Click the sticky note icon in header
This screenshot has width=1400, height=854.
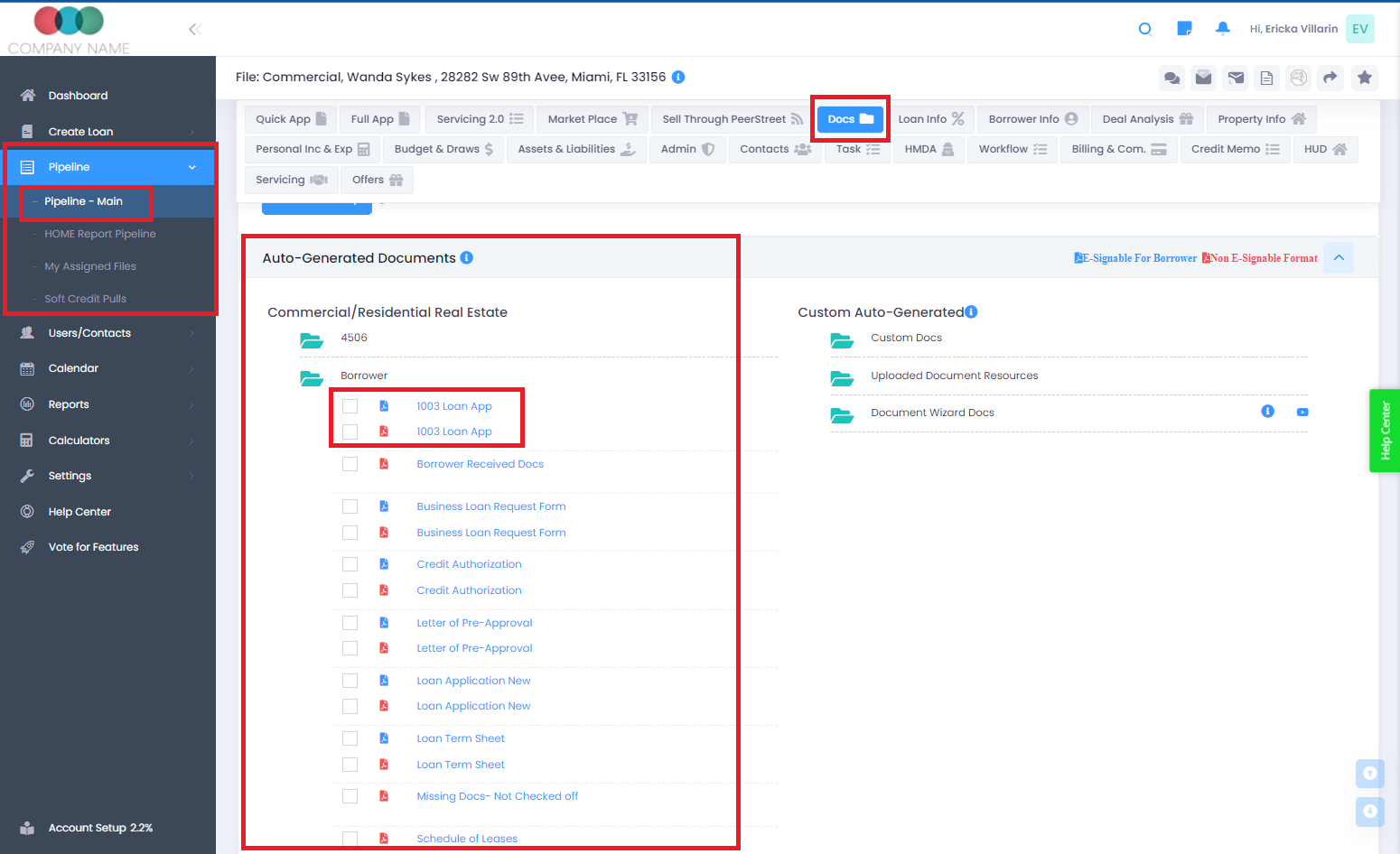(1184, 29)
